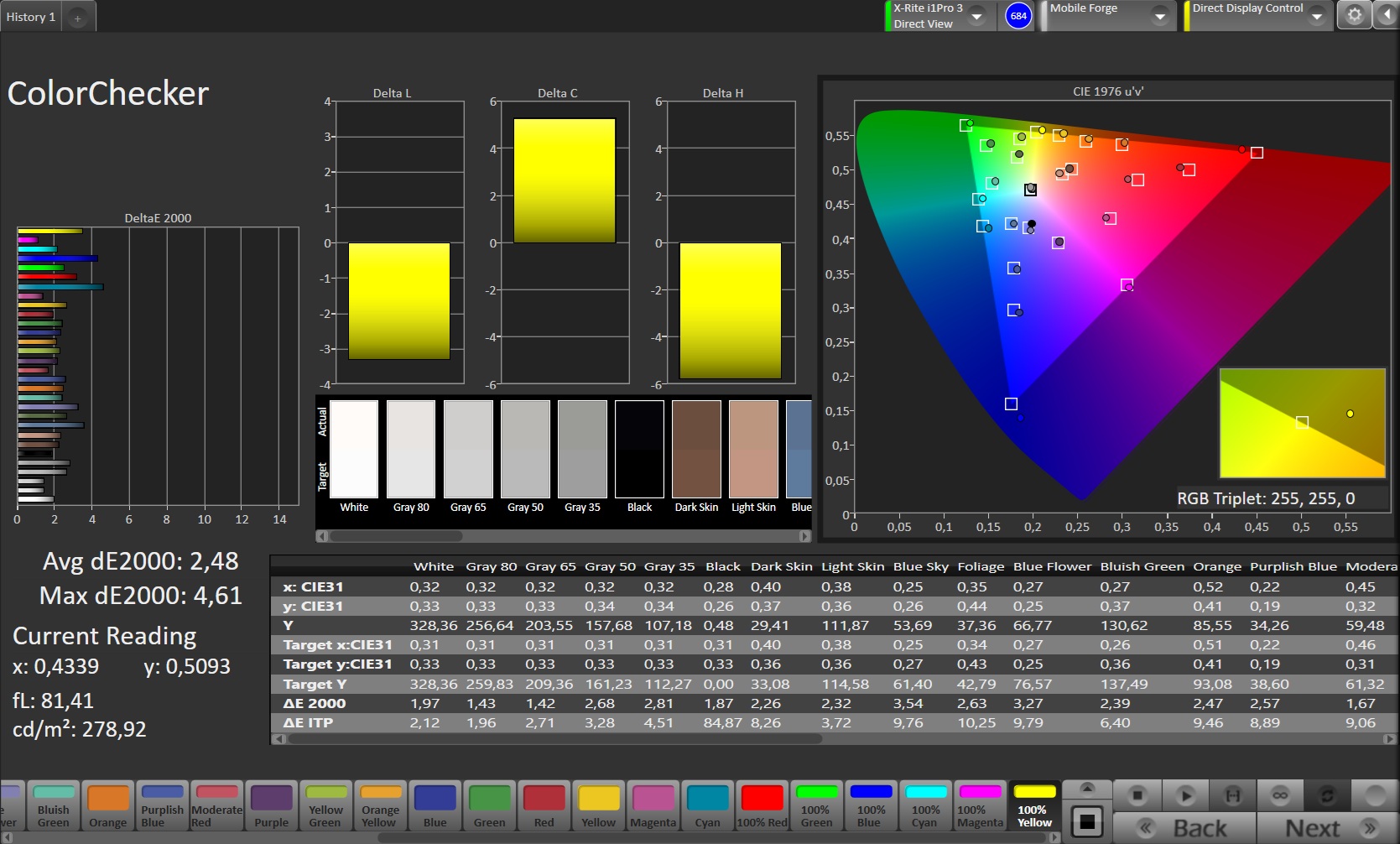Viewport: 1400px width, 844px height.
Task: Click the stop measurement icon
Action: (1137, 795)
